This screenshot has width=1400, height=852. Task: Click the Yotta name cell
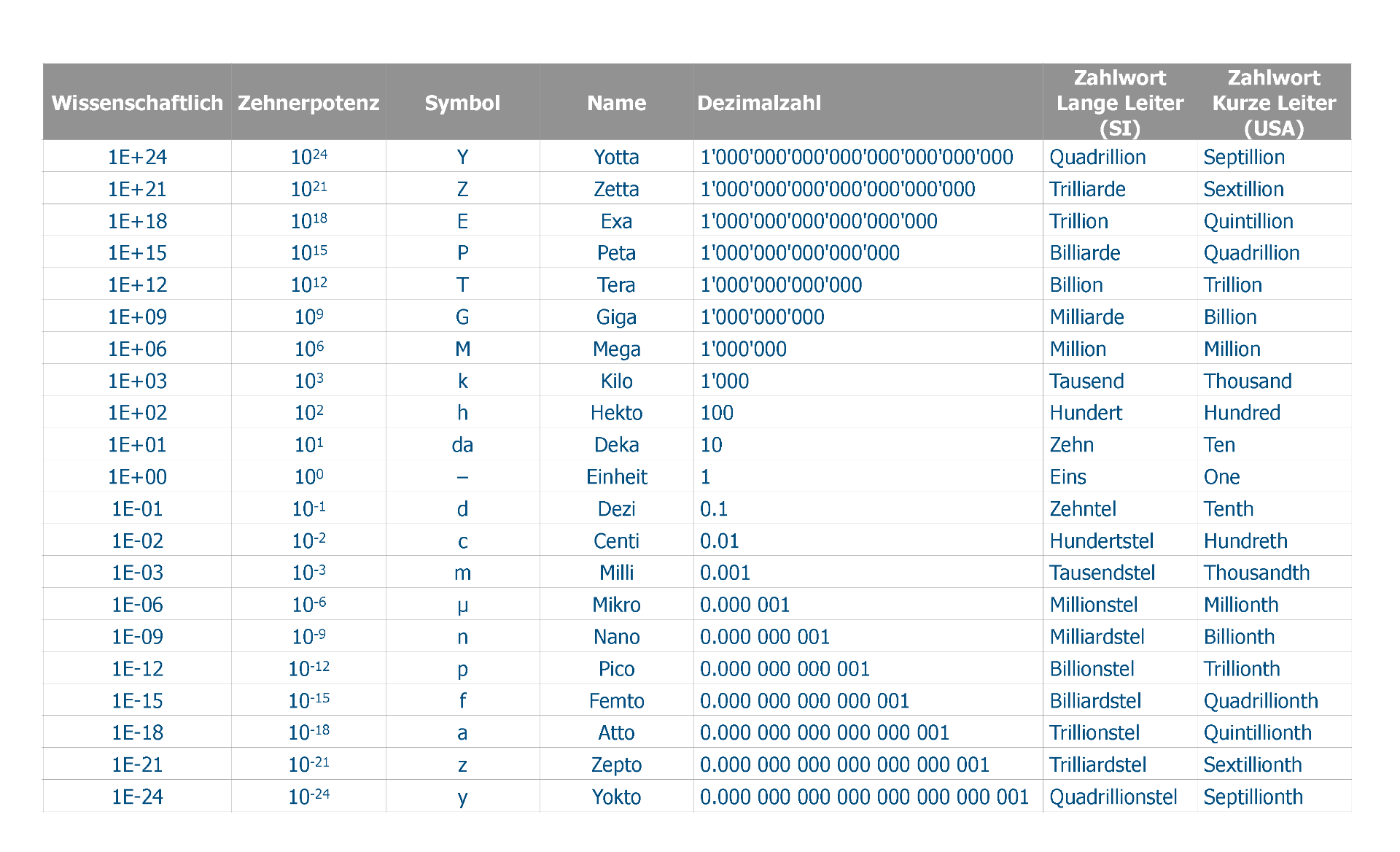click(616, 157)
